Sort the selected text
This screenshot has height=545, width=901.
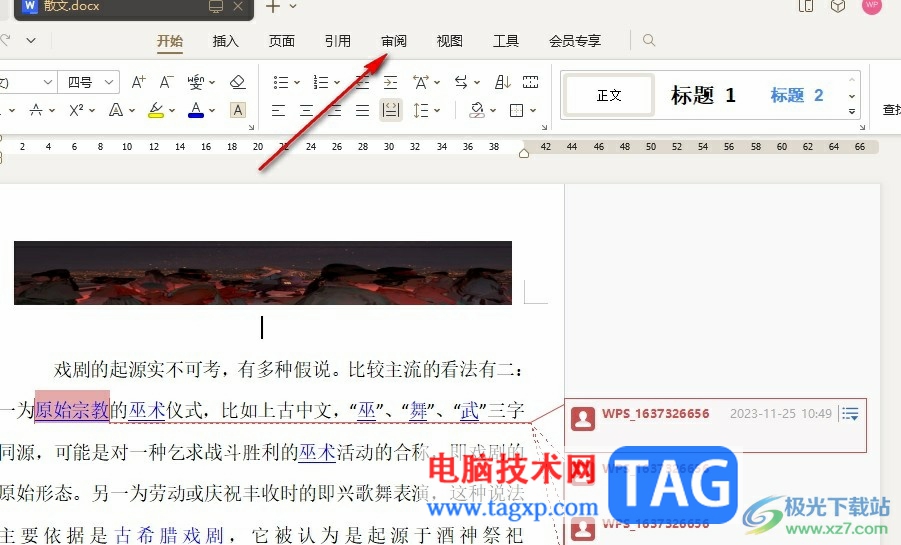(503, 82)
